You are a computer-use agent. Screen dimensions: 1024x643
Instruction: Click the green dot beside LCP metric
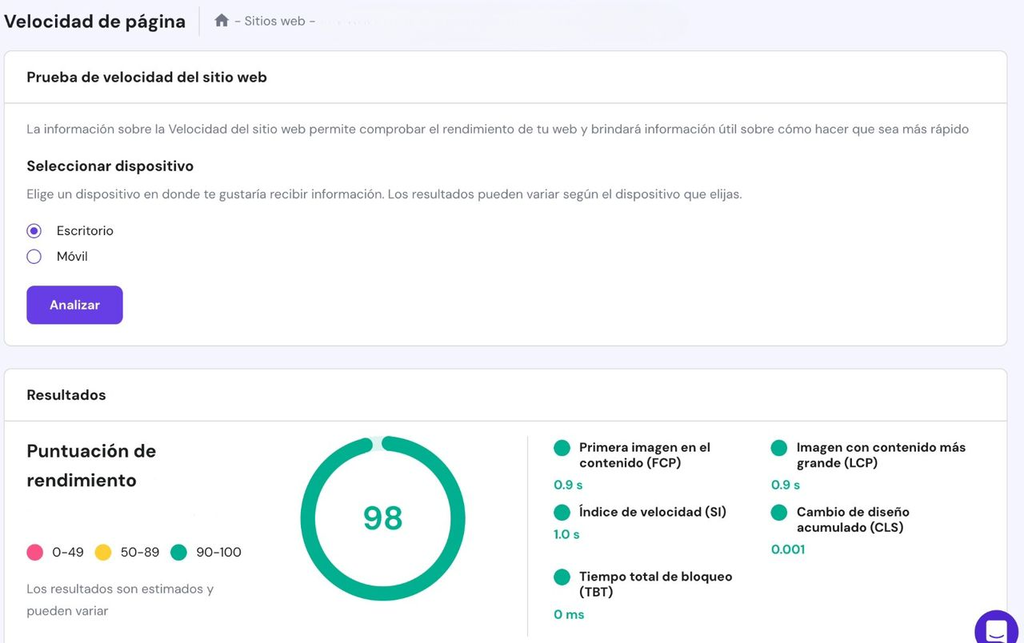pos(779,448)
